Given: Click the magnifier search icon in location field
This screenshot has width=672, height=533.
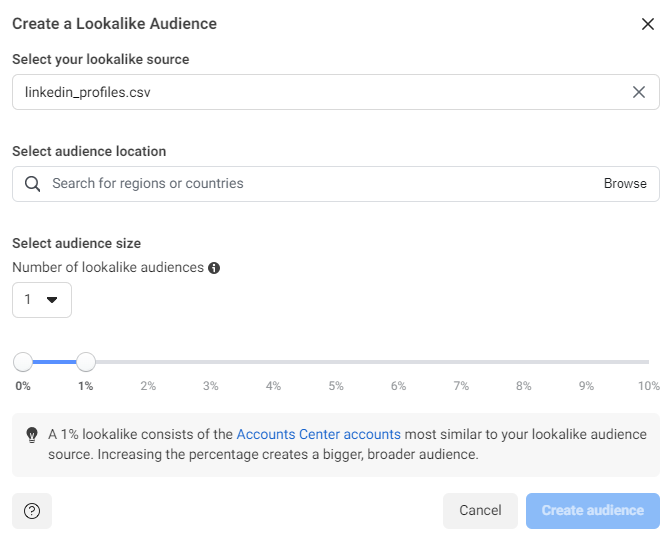Looking at the screenshot, I should click(x=32, y=184).
